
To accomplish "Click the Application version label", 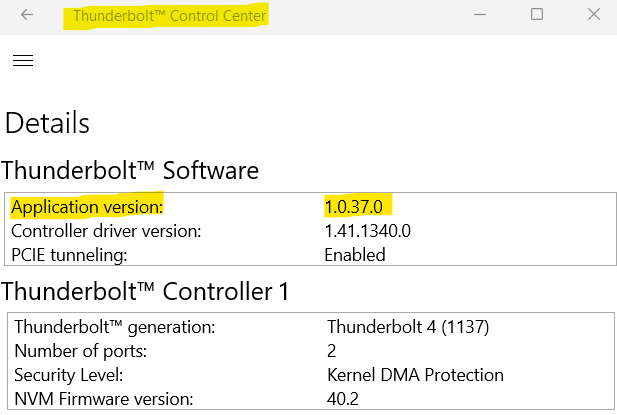I will [87, 207].
